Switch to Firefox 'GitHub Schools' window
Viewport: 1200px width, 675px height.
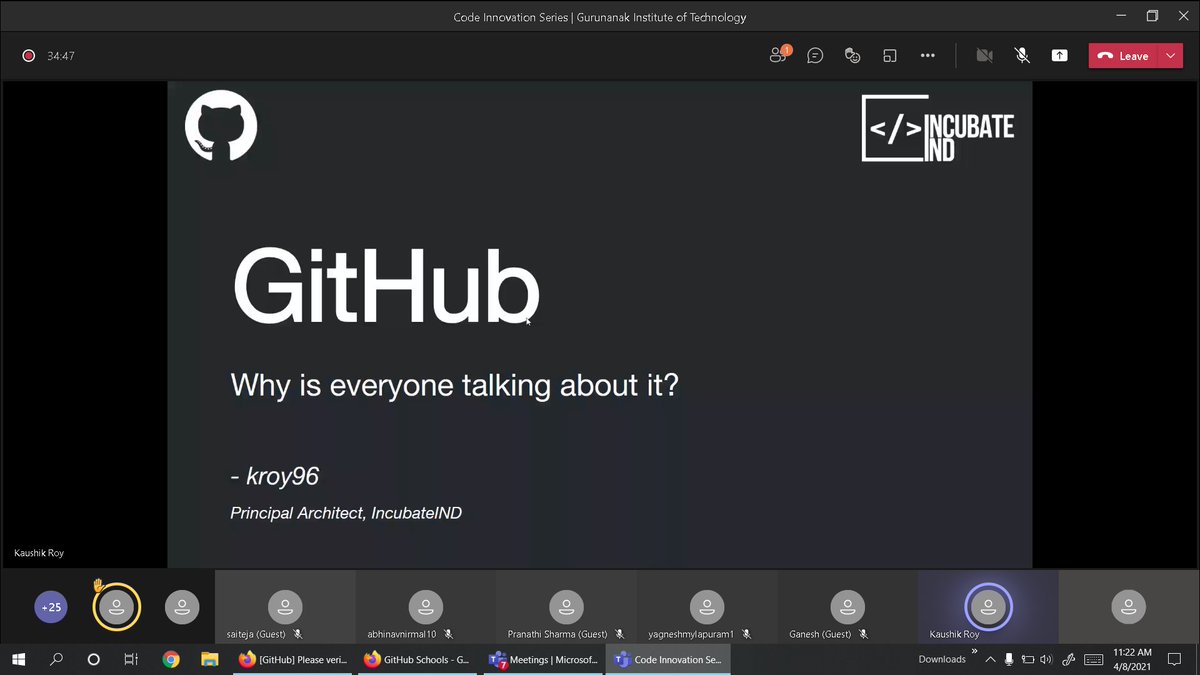418,659
